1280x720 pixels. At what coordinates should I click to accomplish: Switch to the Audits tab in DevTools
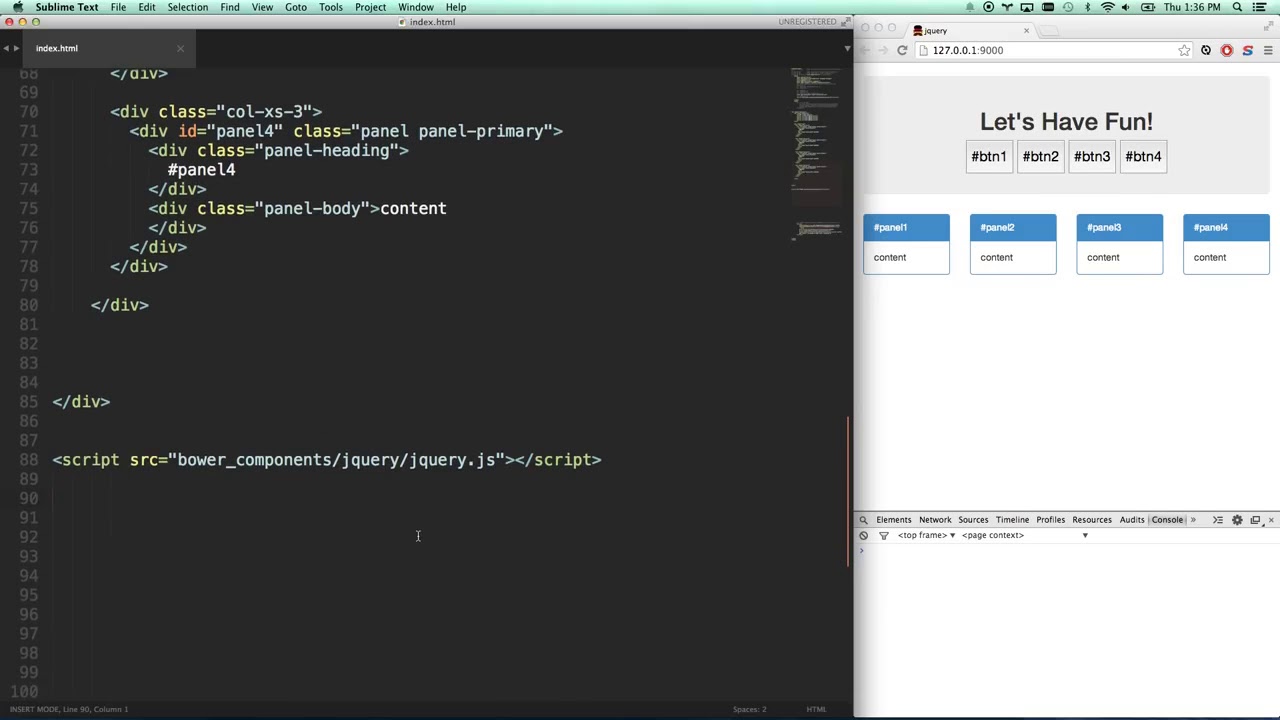point(1132,520)
